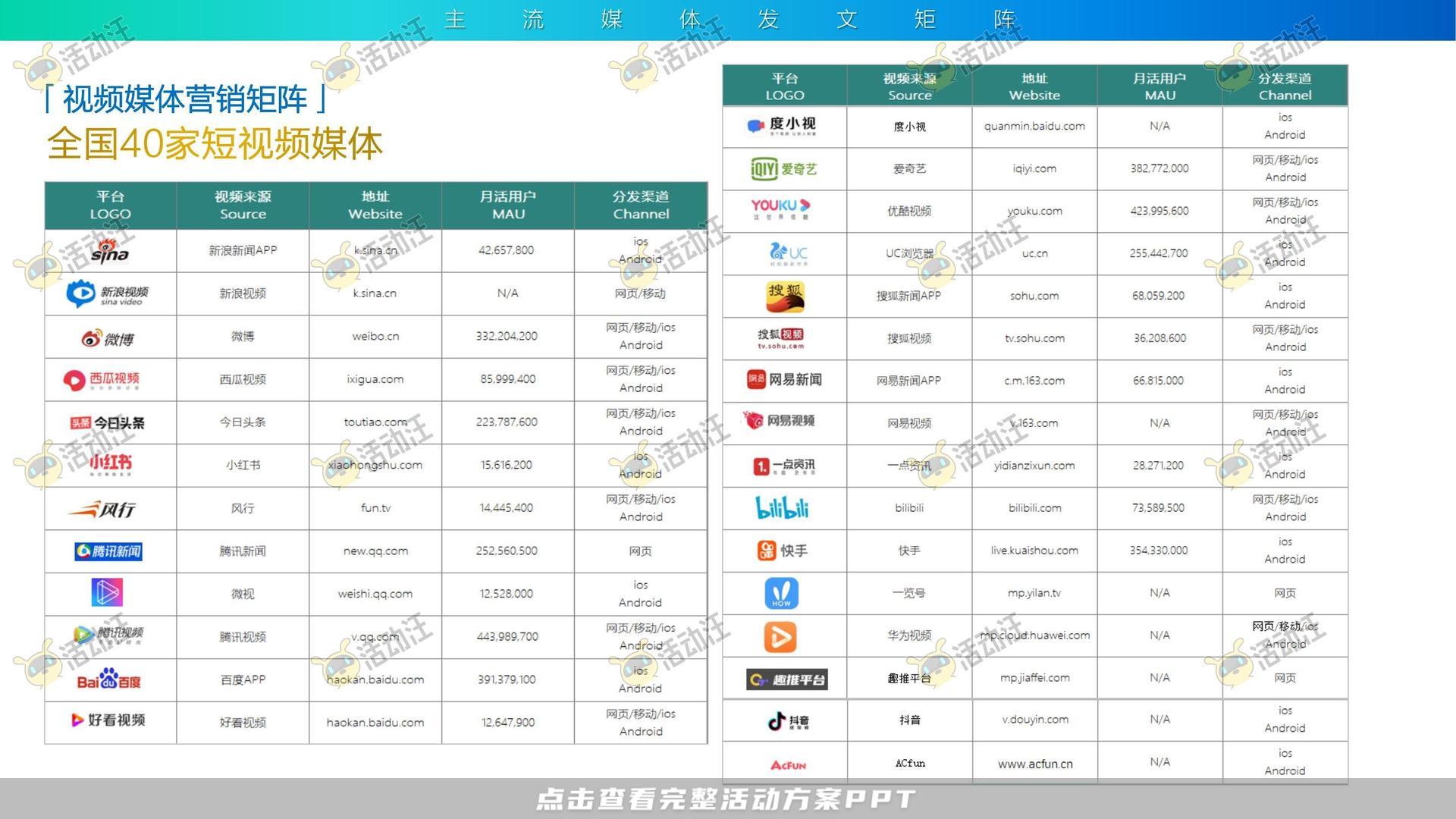Image resolution: width=1456 pixels, height=819 pixels.
Task: Click the right table 分发渠道 Channel header
Action: [1285, 86]
